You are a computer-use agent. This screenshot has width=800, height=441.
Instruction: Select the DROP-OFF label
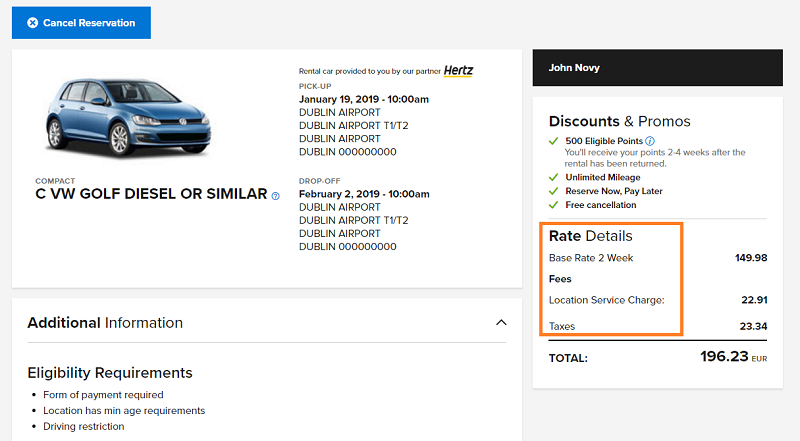(x=319, y=181)
